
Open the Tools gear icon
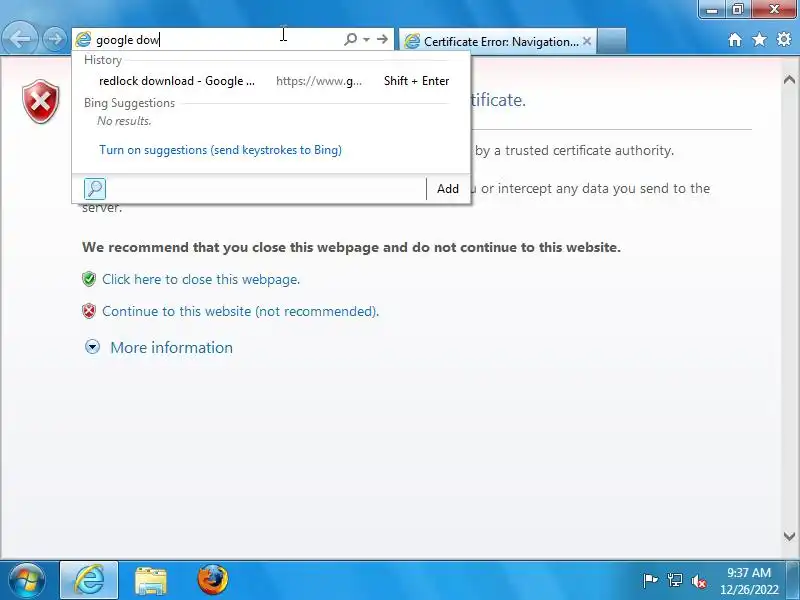click(x=784, y=39)
